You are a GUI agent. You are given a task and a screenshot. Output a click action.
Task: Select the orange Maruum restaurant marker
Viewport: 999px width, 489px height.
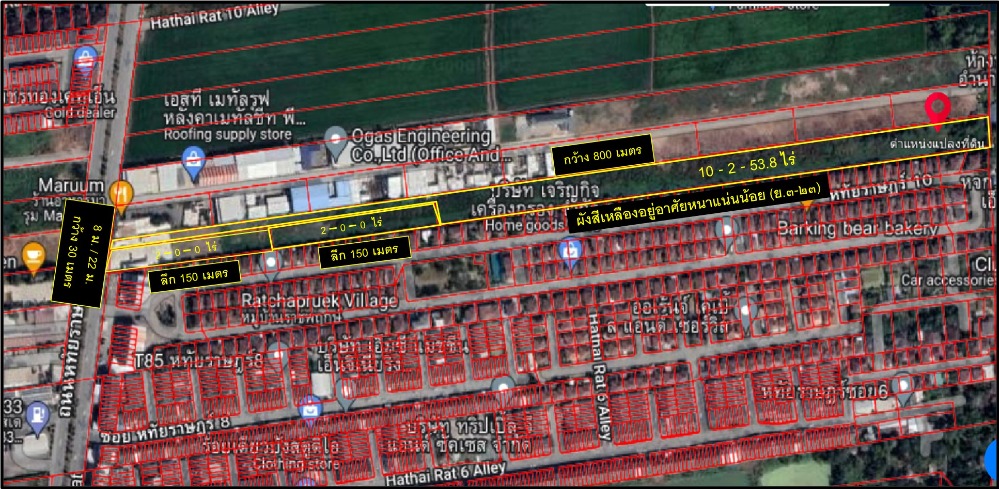(122, 194)
